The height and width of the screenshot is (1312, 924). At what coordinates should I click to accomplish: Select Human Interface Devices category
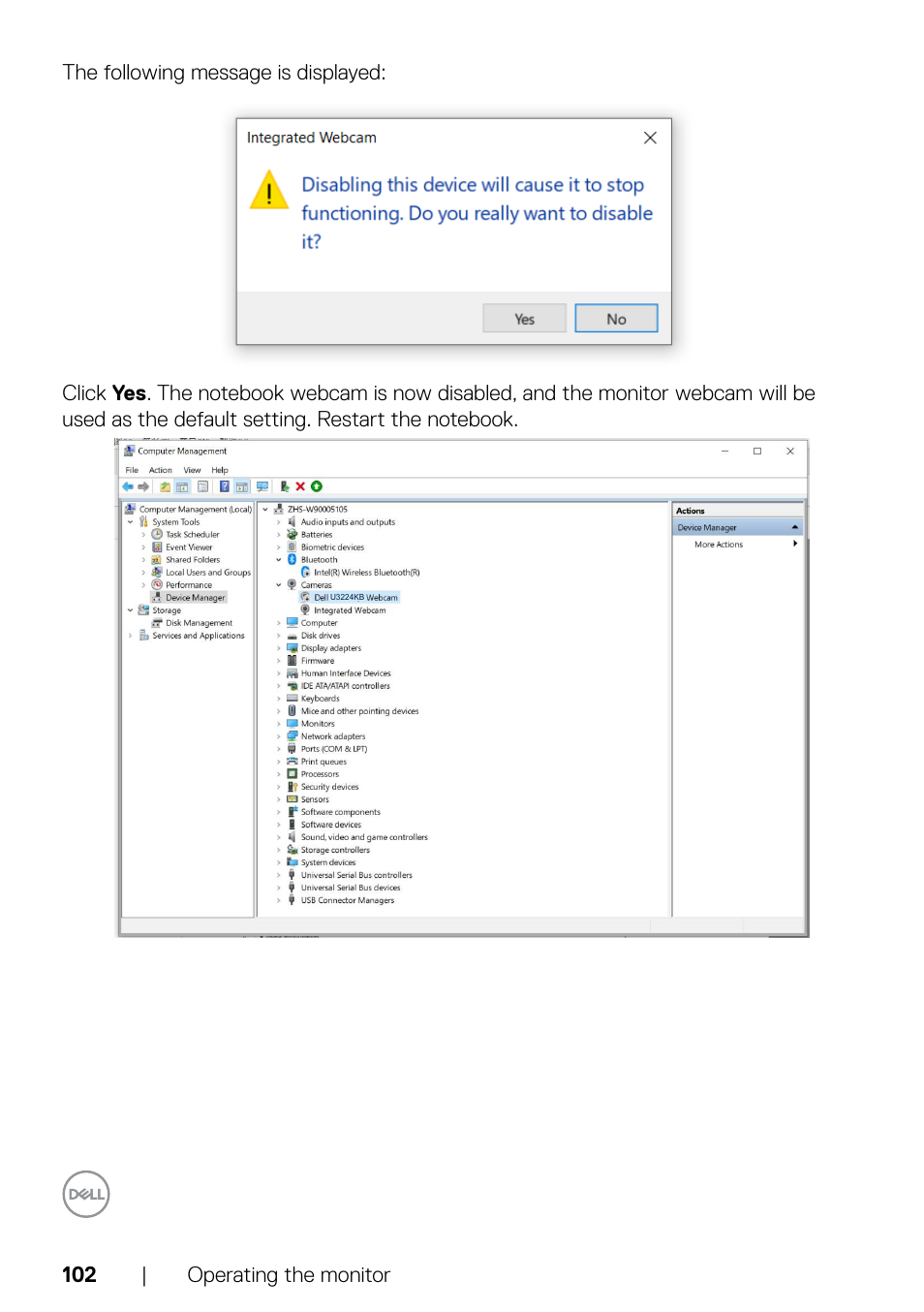pyautogui.click(x=346, y=673)
